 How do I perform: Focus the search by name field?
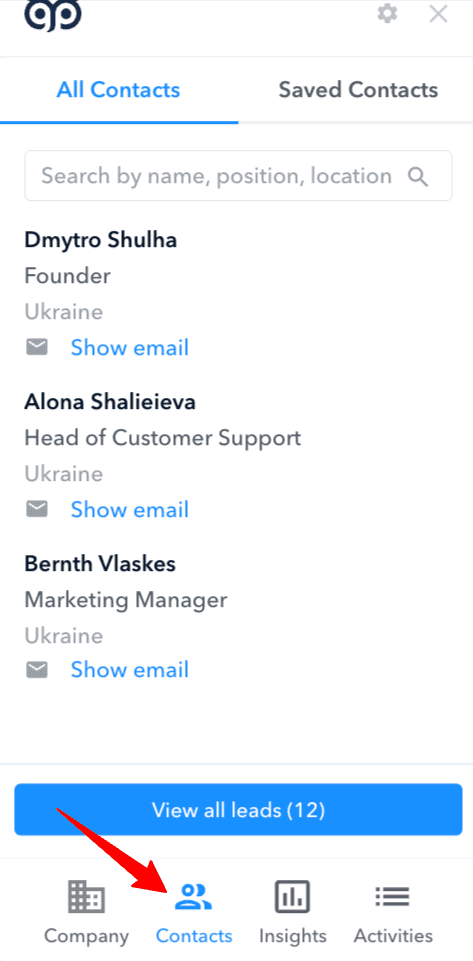pyautogui.click(x=238, y=177)
